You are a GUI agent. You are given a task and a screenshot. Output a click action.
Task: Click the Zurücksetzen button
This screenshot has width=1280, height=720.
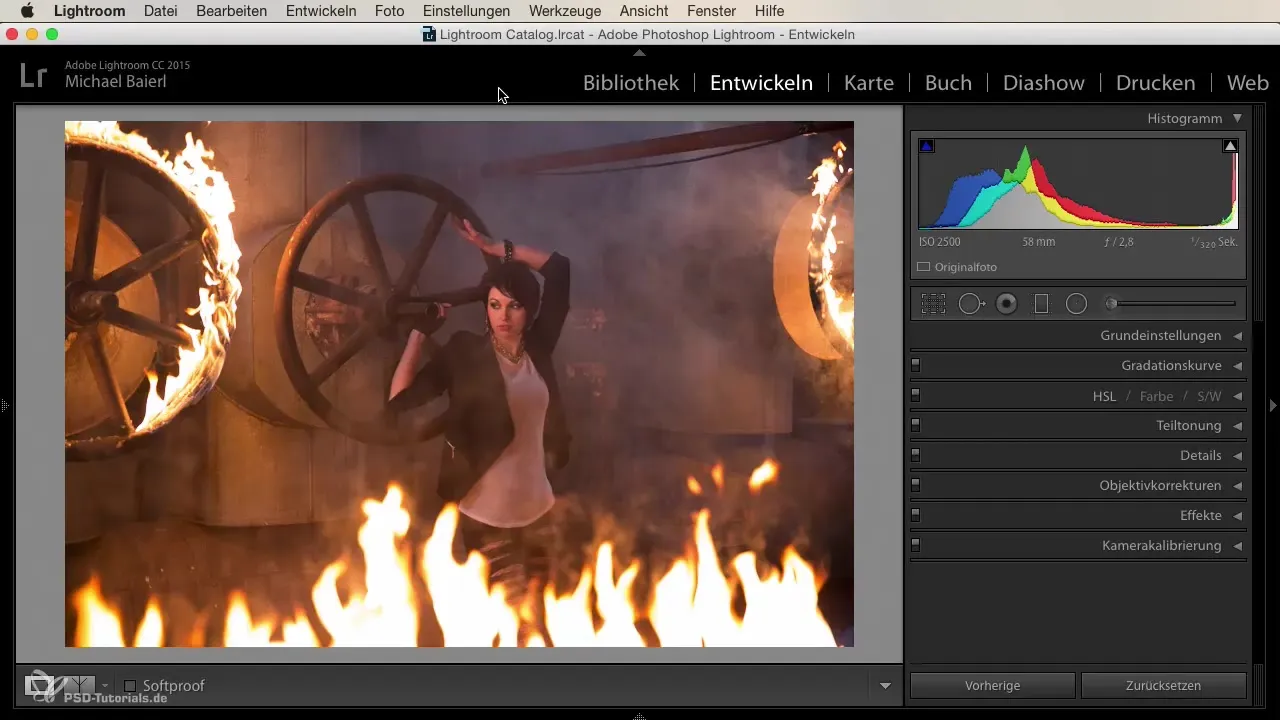(1164, 686)
